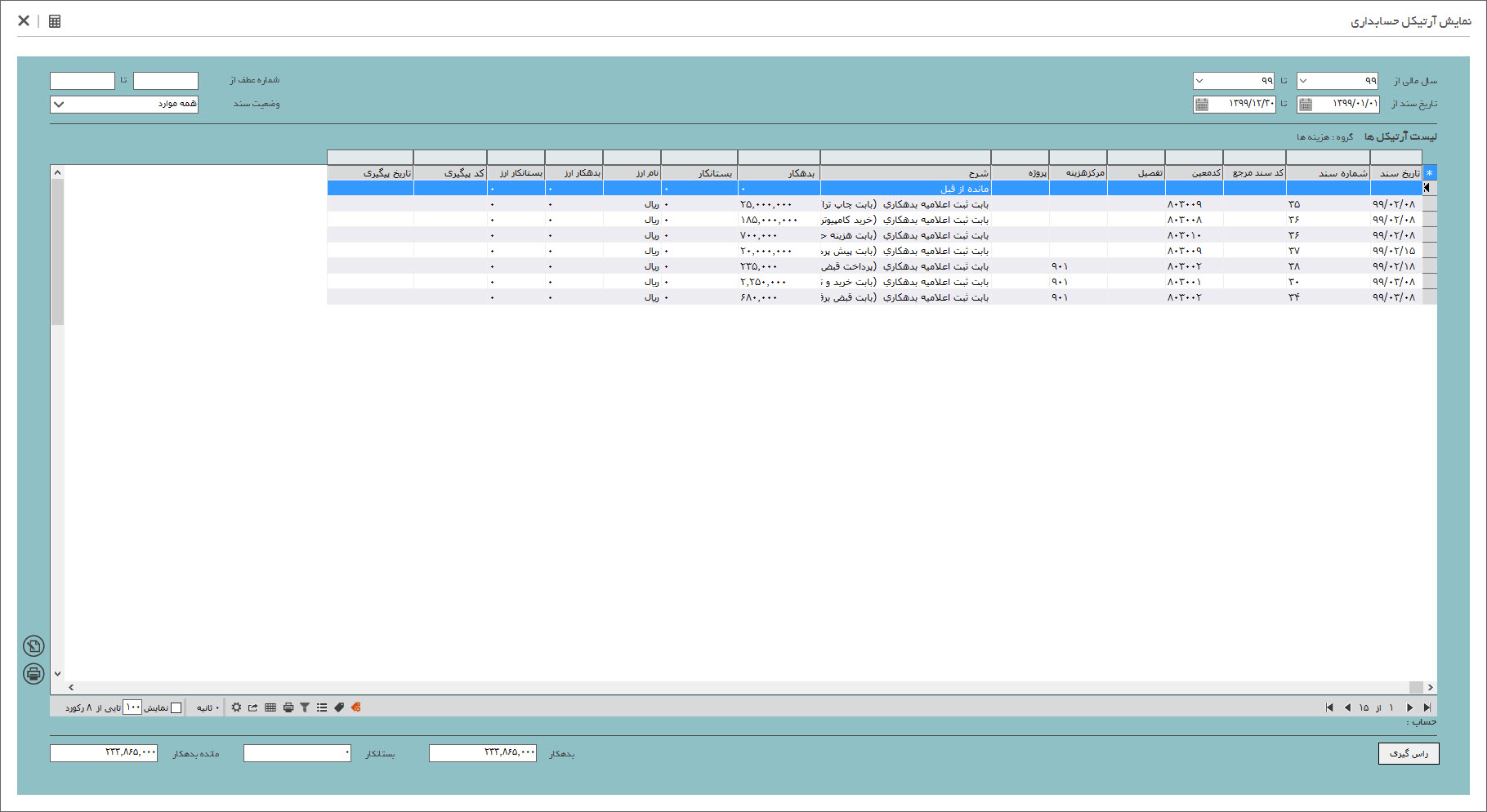The width and height of the screenshot is (1487, 812).
Task: Click the شرح column header
Action: point(906,173)
